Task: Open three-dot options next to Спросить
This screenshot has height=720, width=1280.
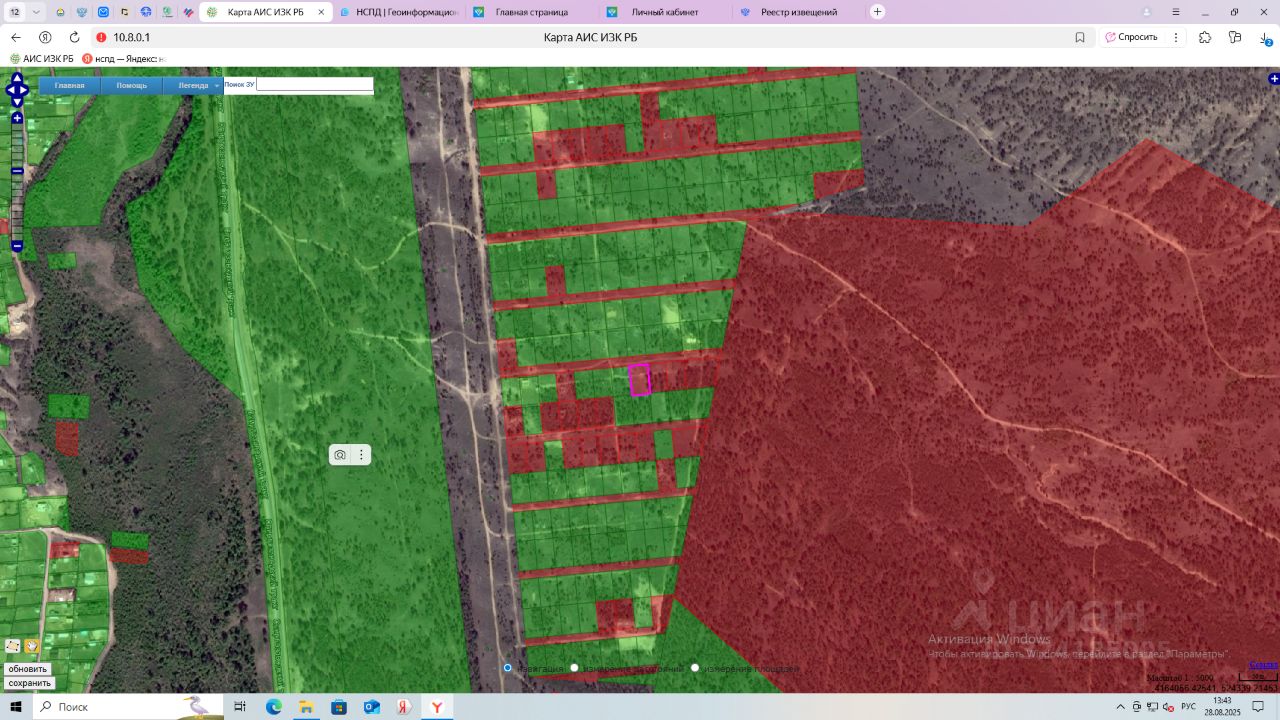Action: 1176,37
